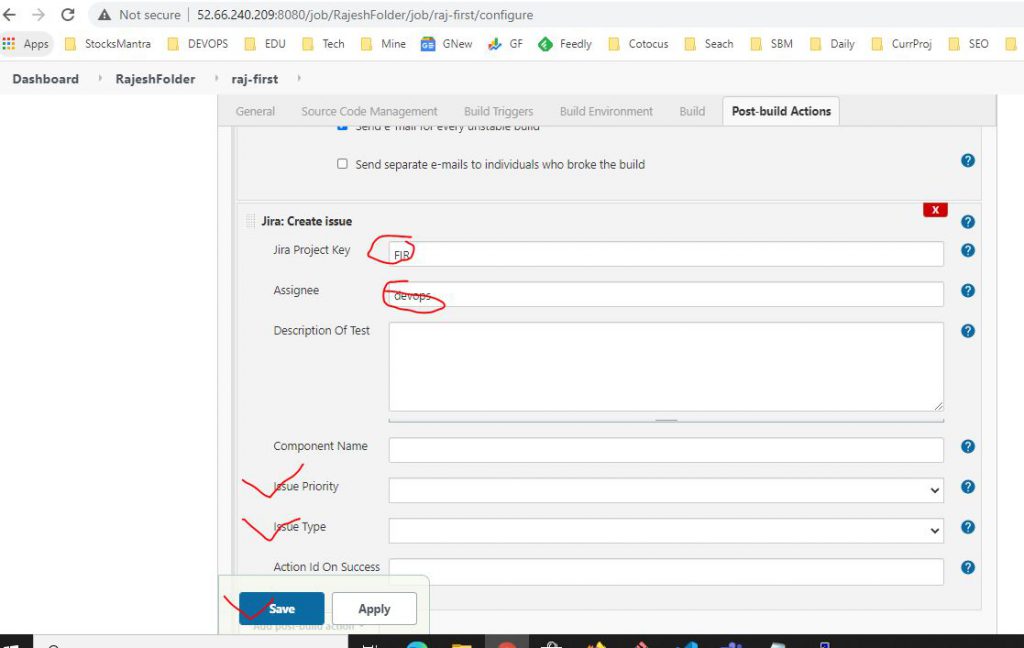
Task: Show help for Component Name field
Action: [x=967, y=447]
